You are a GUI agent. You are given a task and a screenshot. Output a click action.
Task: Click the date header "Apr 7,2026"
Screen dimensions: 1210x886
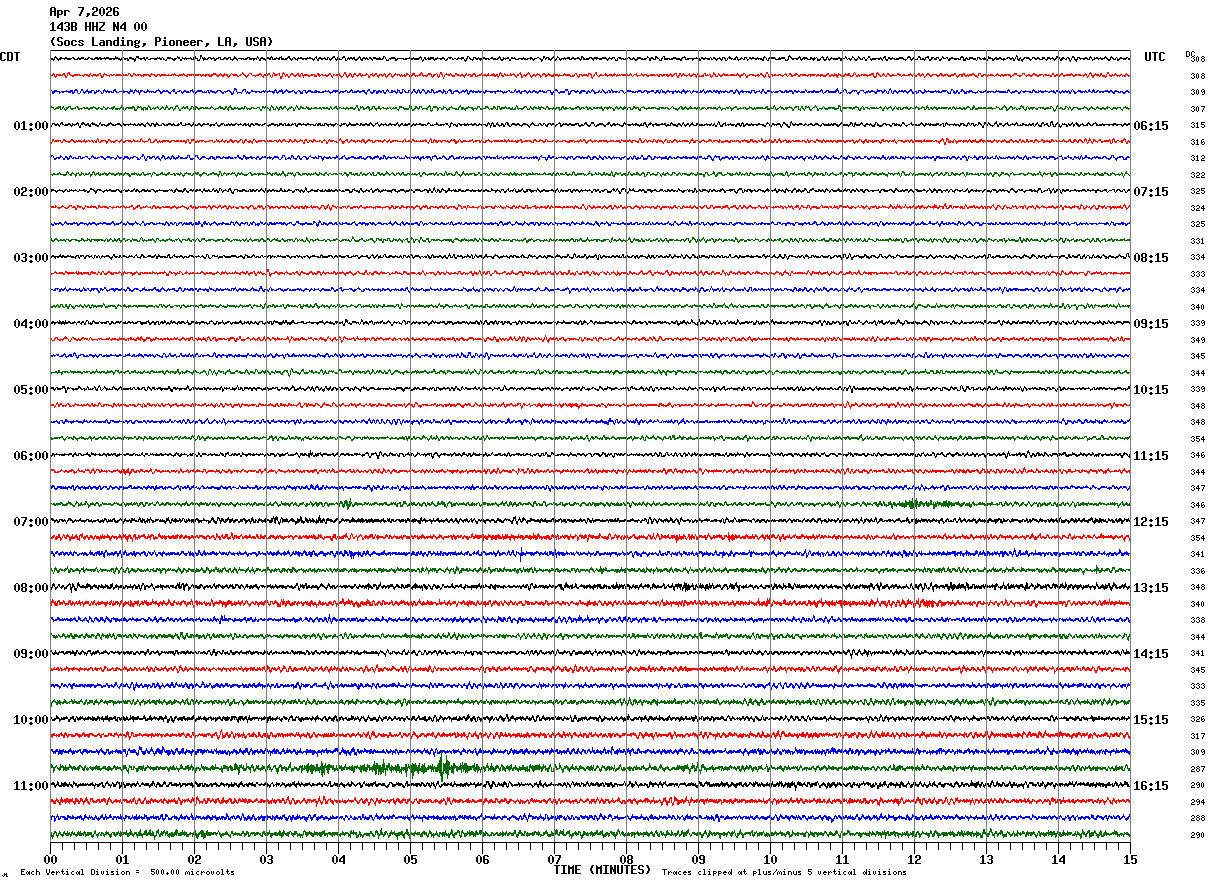click(84, 12)
